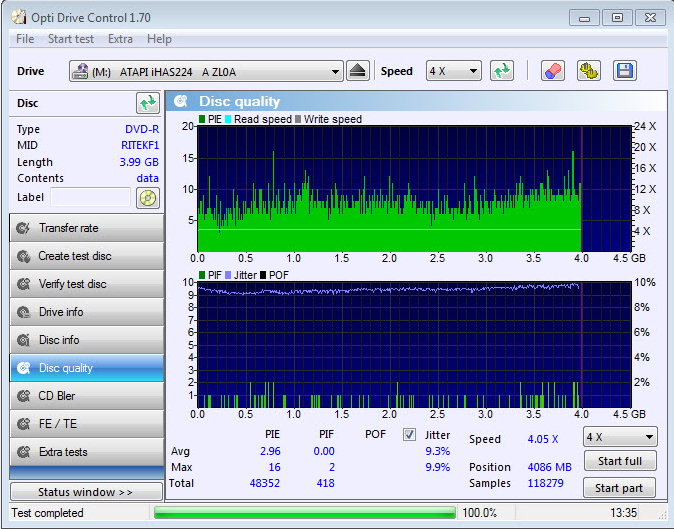Click the Test completed status text

(47, 513)
